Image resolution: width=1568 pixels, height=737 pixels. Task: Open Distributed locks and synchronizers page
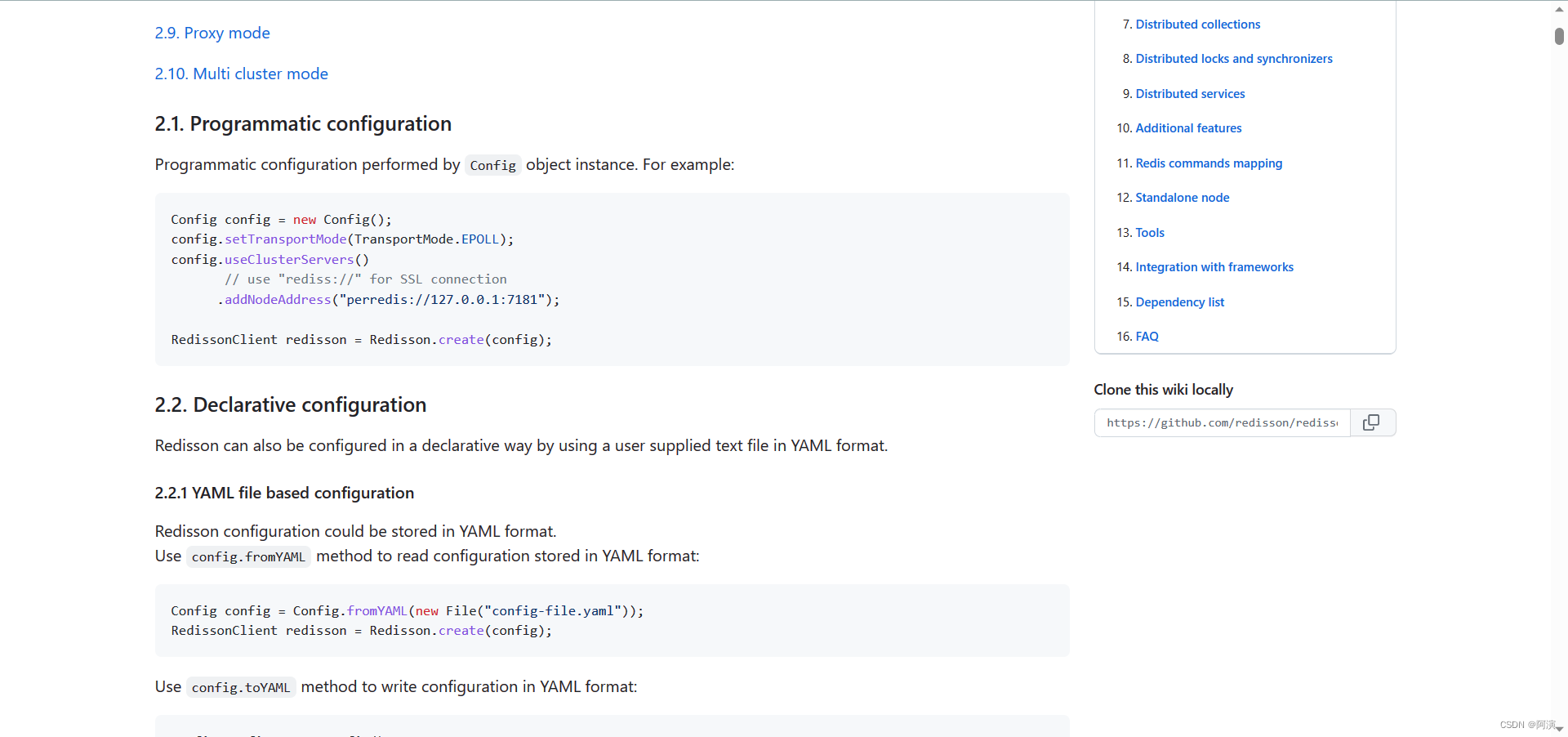(1233, 59)
